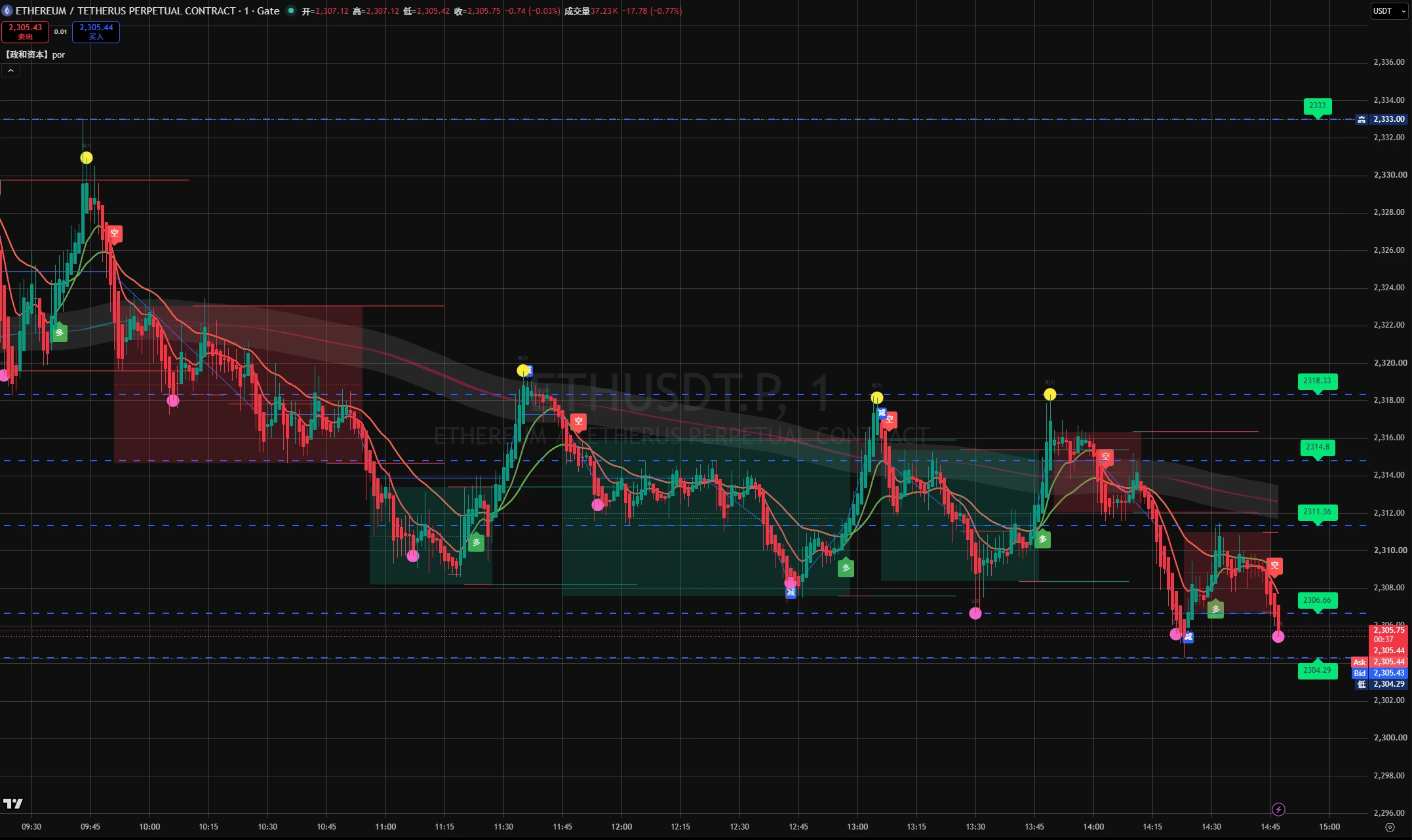
Task: Open the USDT currency dropdown
Action: (1388, 11)
